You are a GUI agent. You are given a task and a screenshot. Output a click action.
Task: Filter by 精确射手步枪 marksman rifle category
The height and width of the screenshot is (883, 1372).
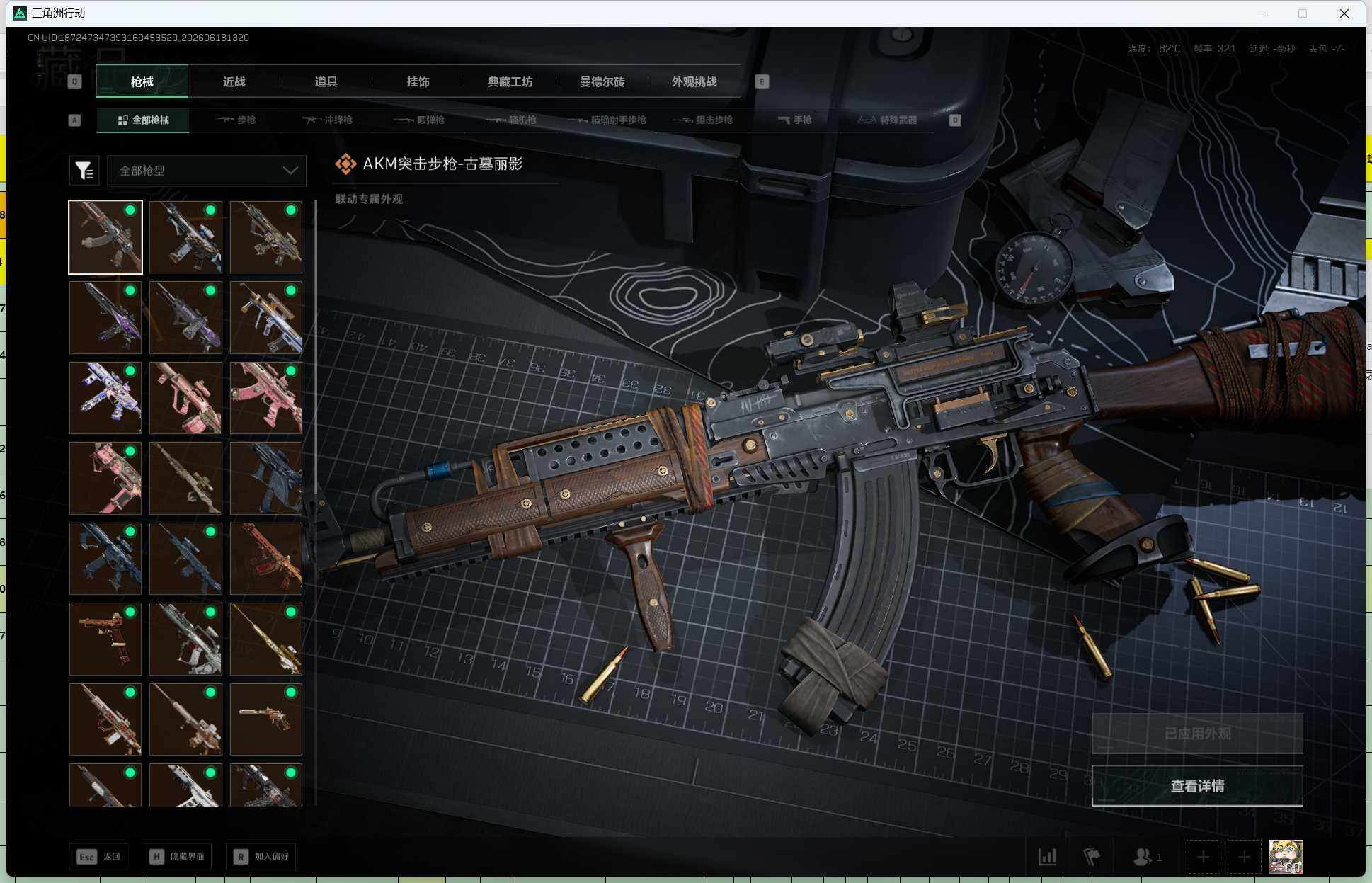[607, 120]
